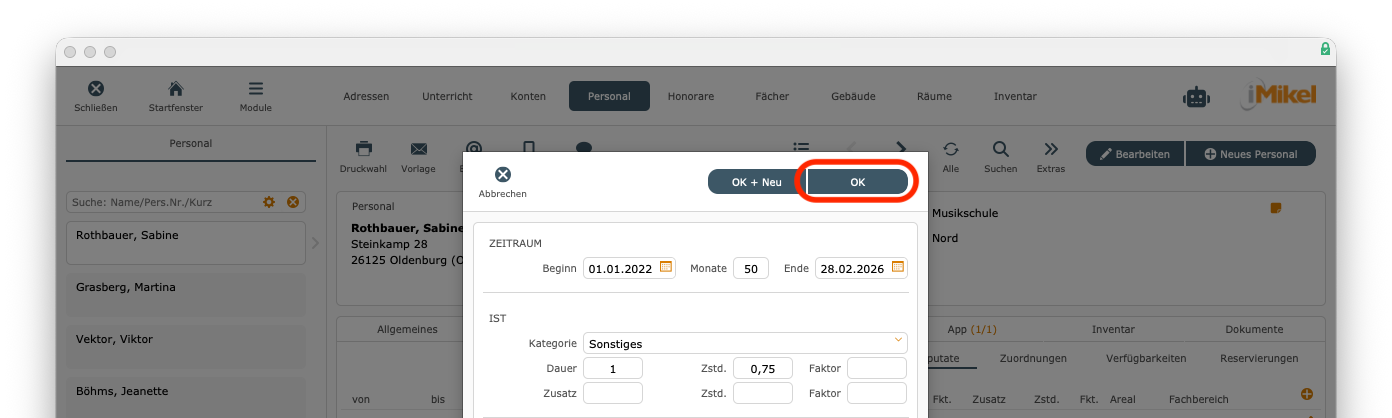
Task: Clear the search with the orange X icon
Action: coord(293,202)
